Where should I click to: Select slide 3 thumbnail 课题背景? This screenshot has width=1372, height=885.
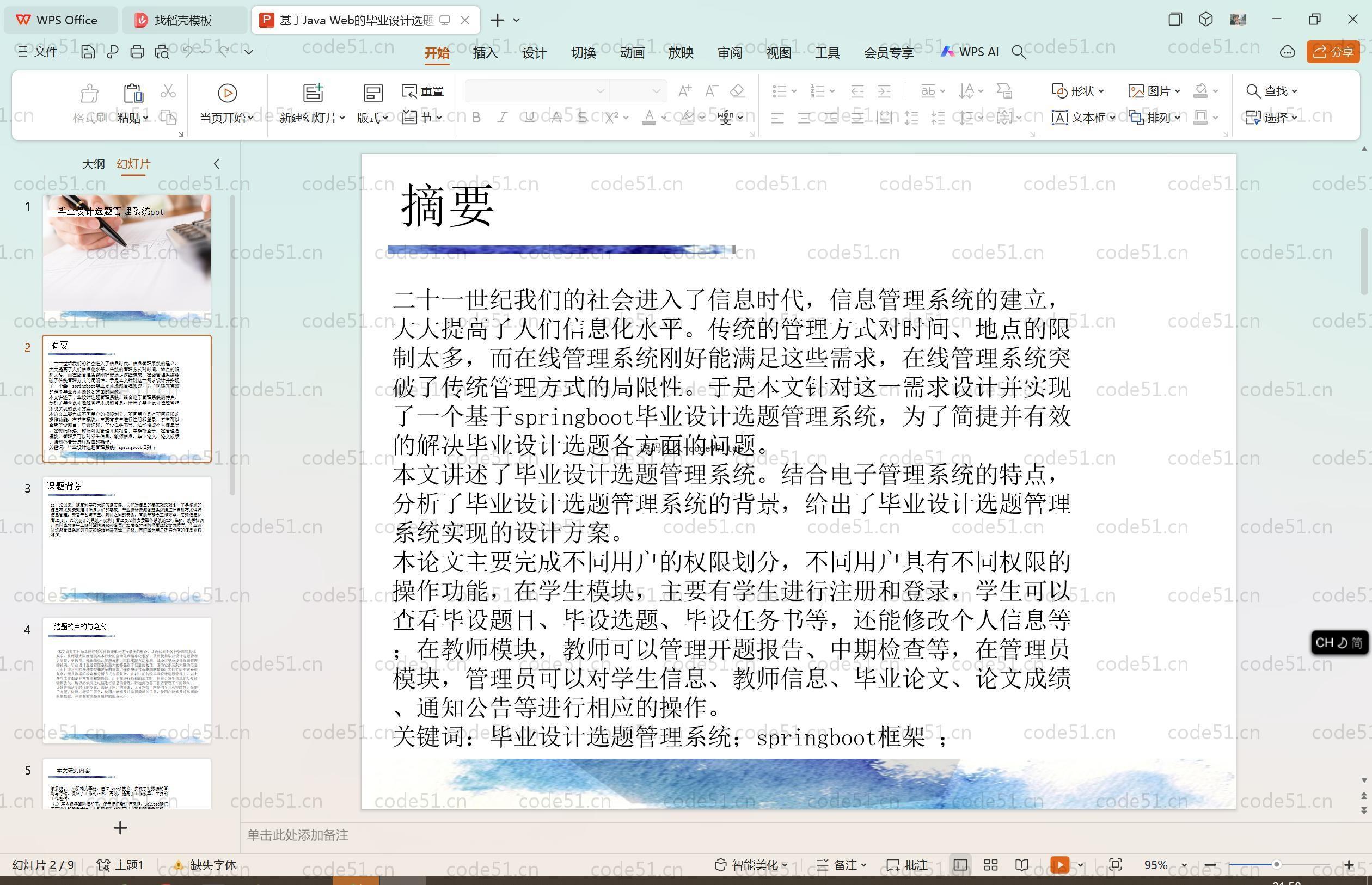point(127,539)
